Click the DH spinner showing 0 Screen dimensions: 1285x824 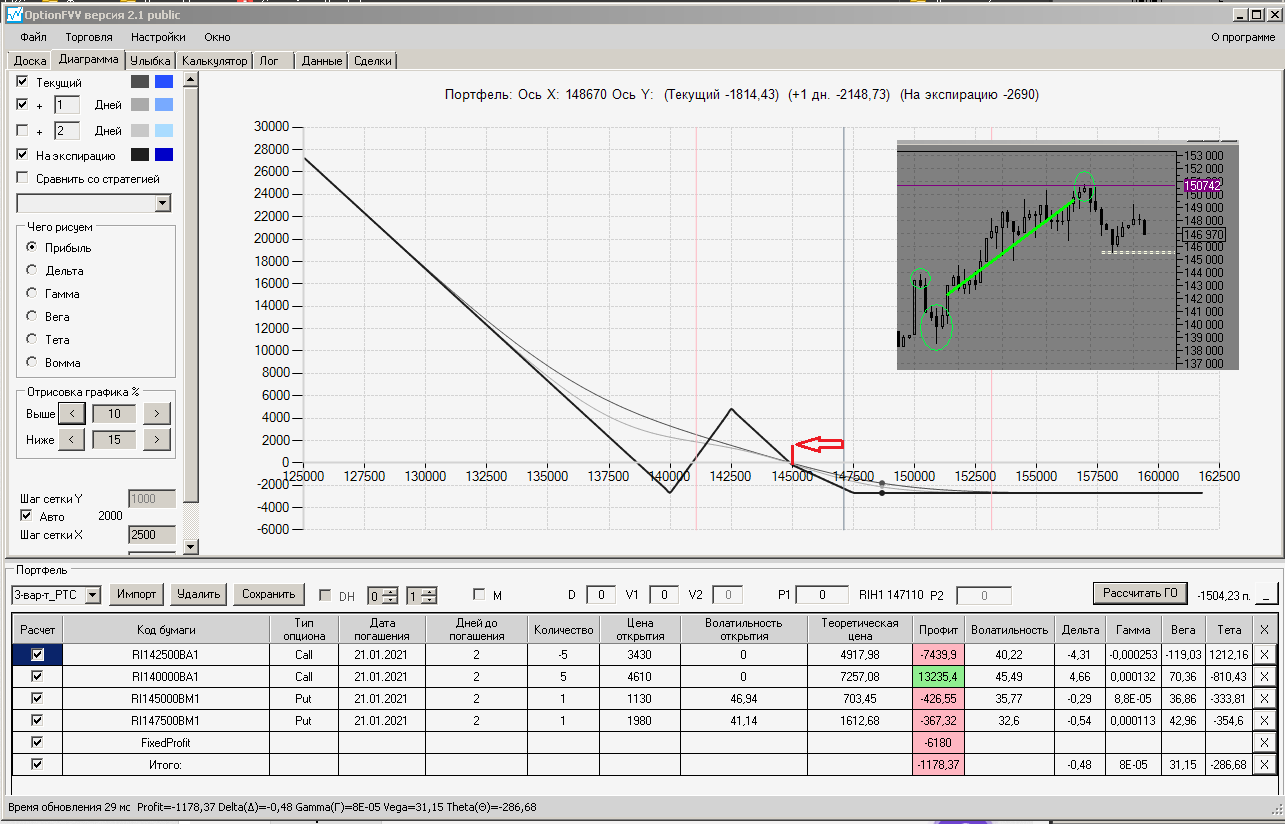(x=382, y=595)
